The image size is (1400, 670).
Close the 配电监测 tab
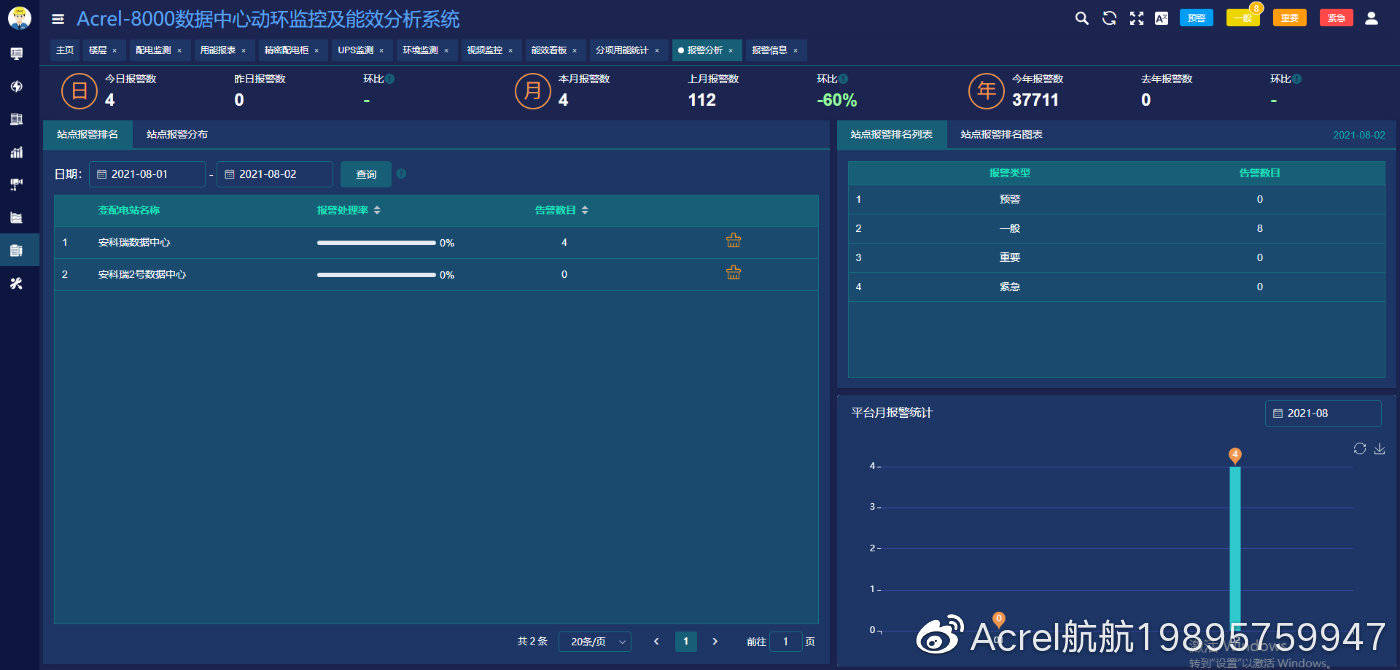click(x=179, y=50)
